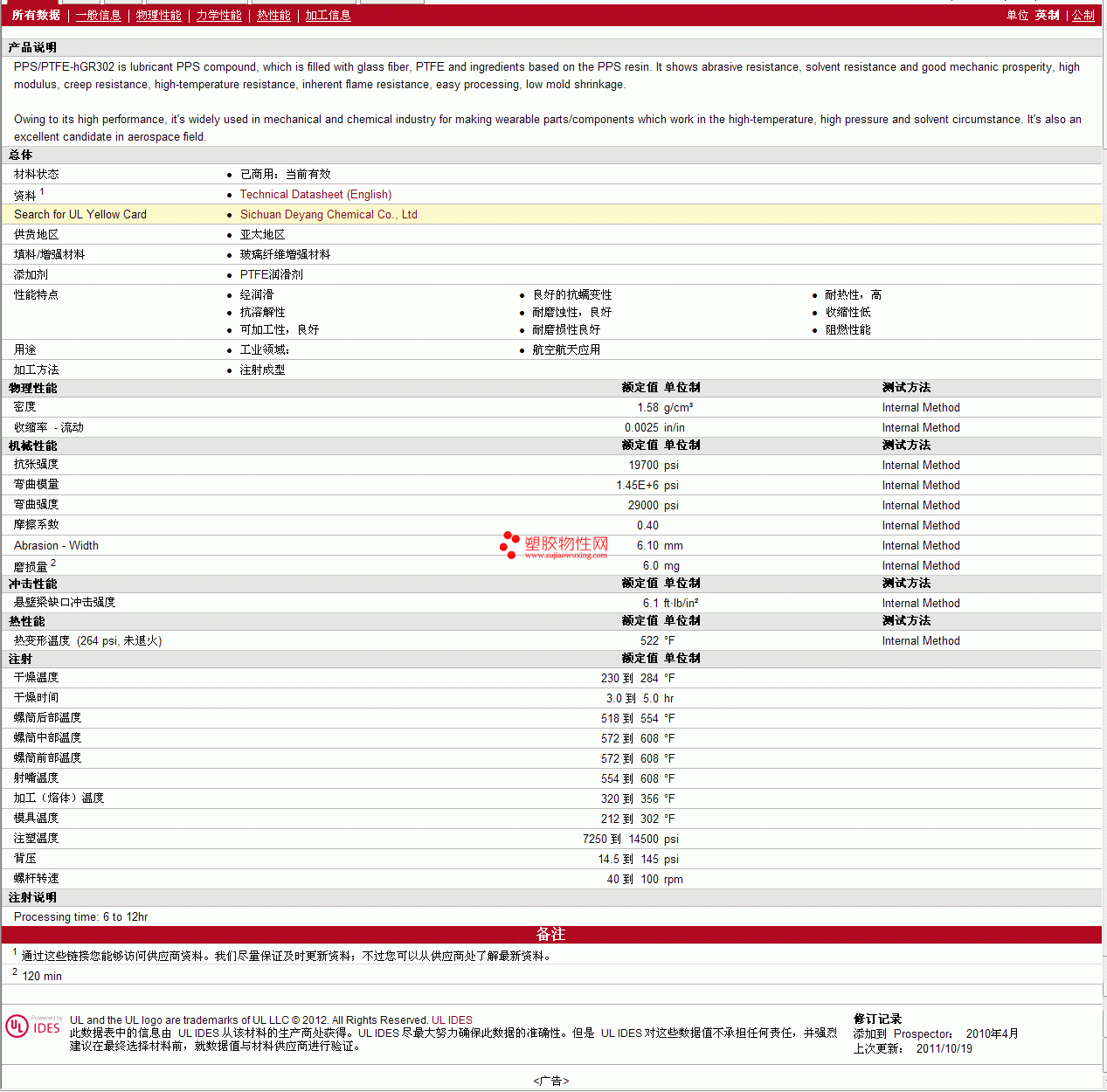This screenshot has width=1107, height=1092.
Task: Select the 弯曲模量 value 1.45E+6
Action: tap(638, 486)
